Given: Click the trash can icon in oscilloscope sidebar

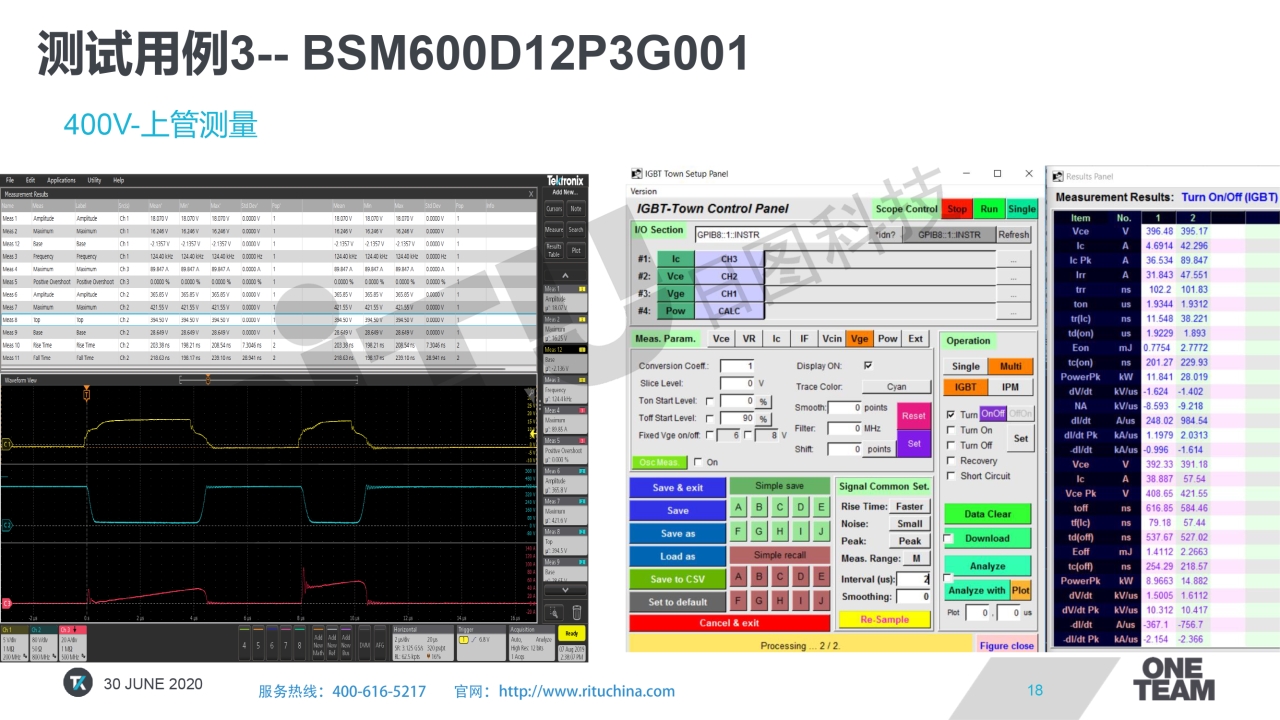Looking at the screenshot, I should [x=576, y=612].
